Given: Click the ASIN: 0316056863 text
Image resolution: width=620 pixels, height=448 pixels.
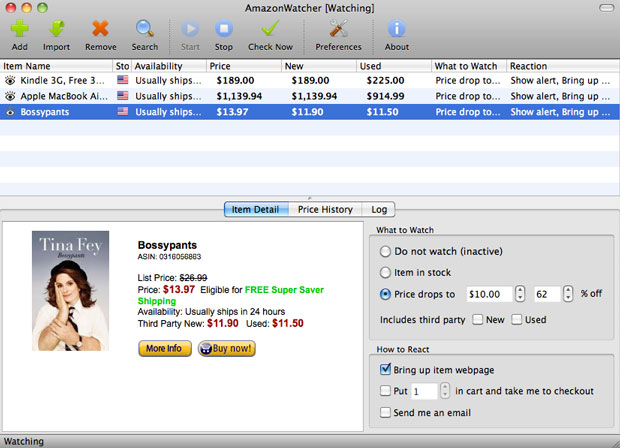Looking at the screenshot, I should click(169, 257).
